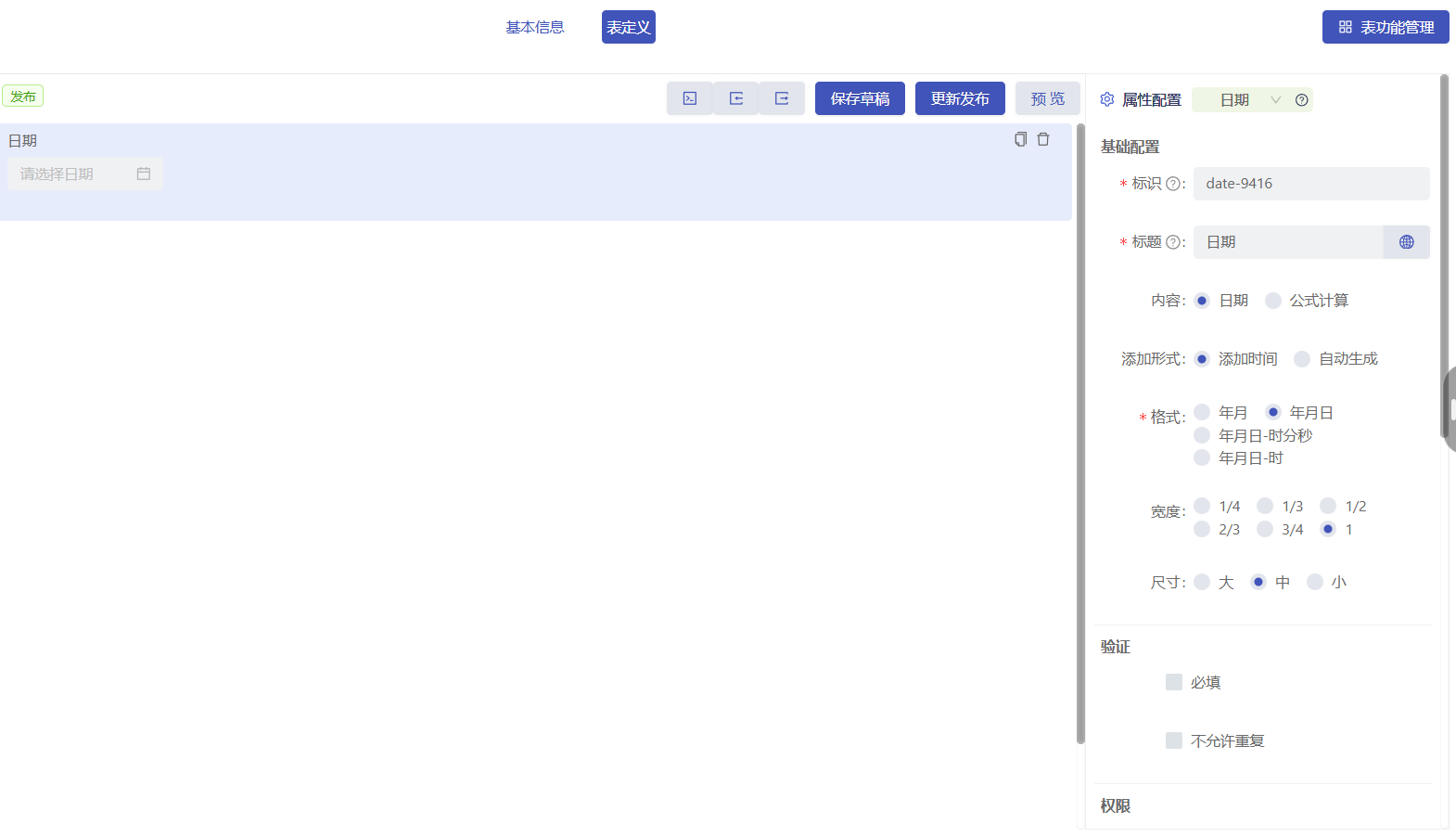Click the 请选择日期 date input
1456x837 pixels.
pyautogui.click(x=85, y=174)
